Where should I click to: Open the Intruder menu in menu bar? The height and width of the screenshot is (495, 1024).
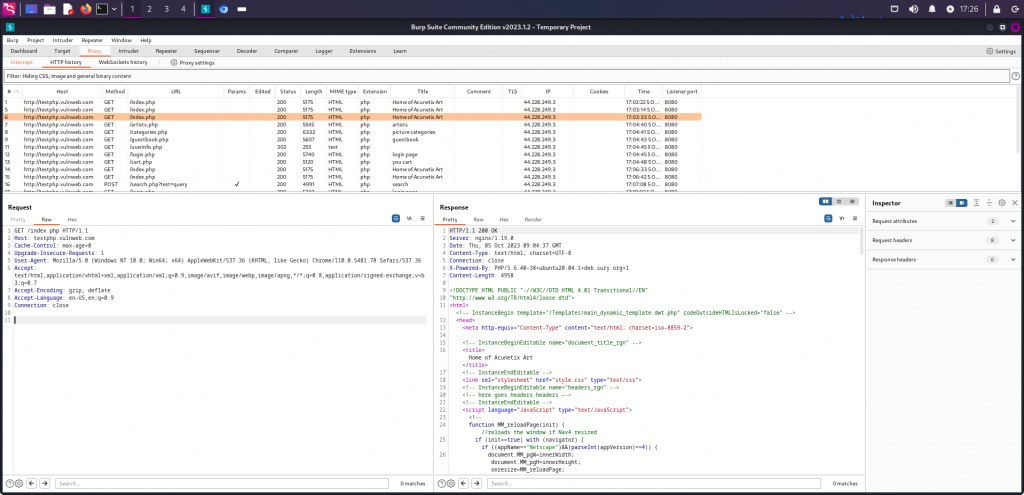[63, 40]
